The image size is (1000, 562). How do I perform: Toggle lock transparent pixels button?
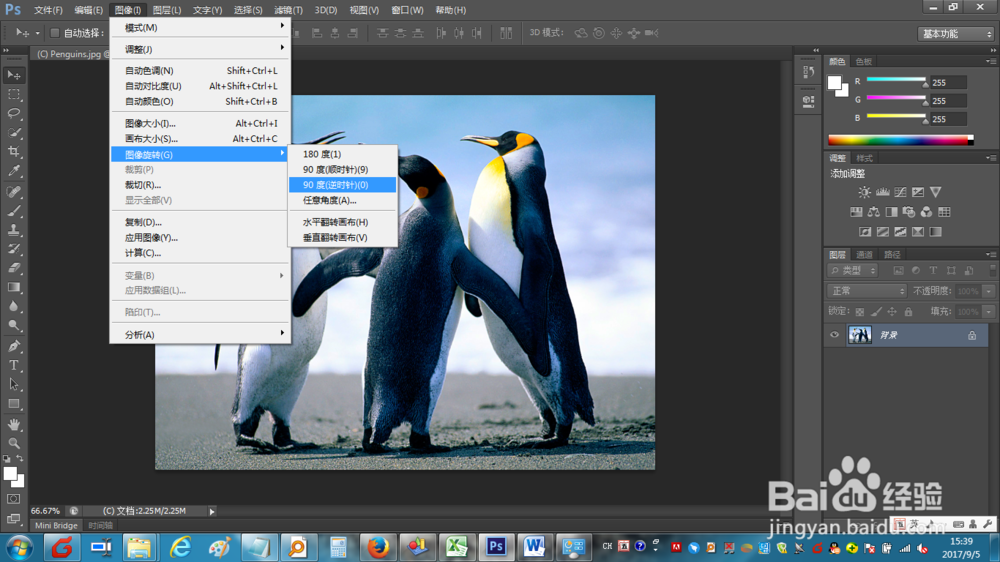click(860, 312)
